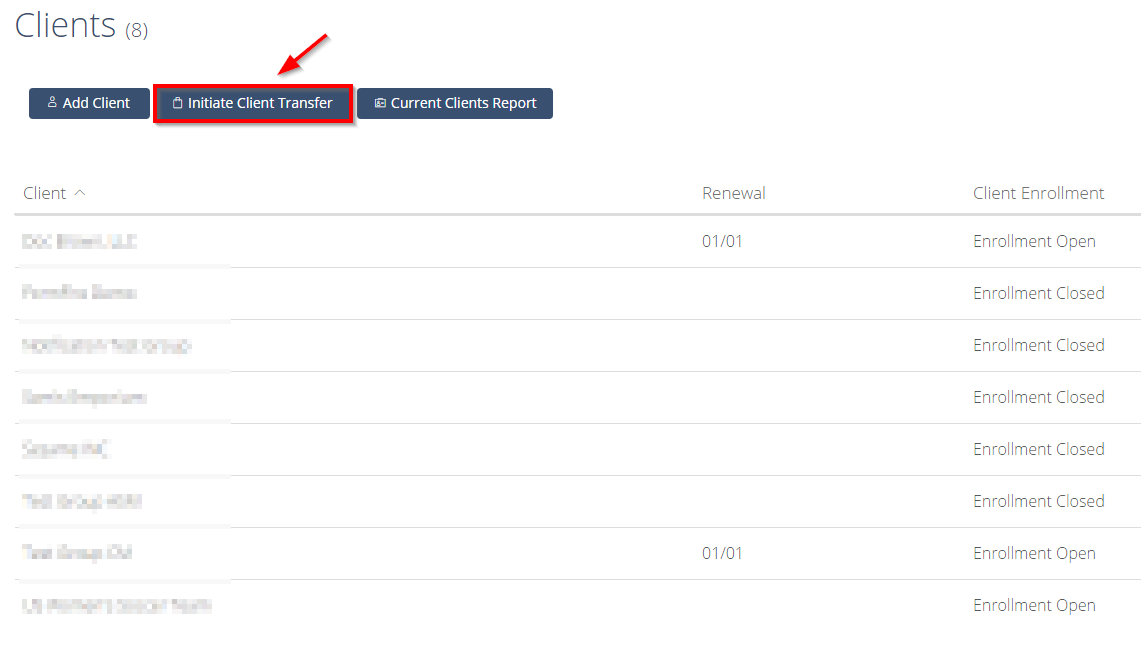
Task: Toggle the Client column sort arrow
Action: tap(80, 193)
